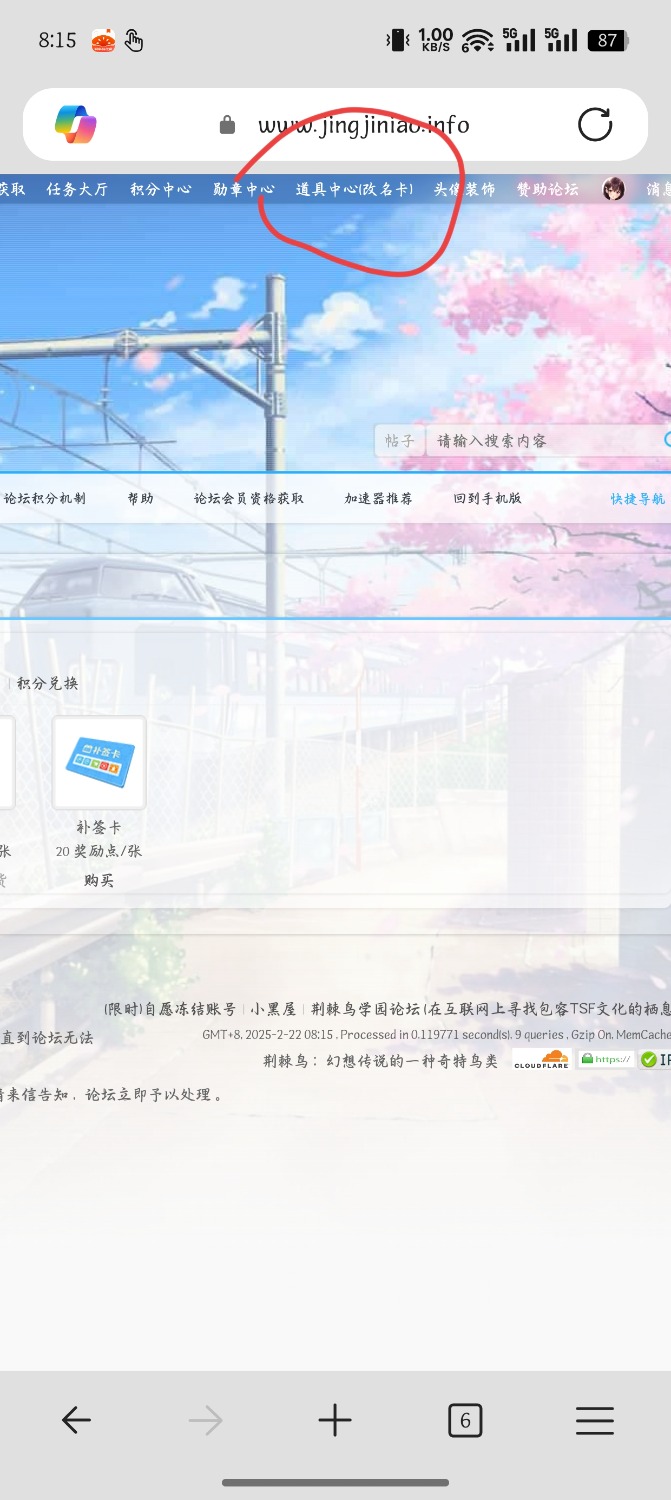The image size is (671, 1500).
Task: Reload the page with the refresh icon
Action: pyautogui.click(x=595, y=124)
